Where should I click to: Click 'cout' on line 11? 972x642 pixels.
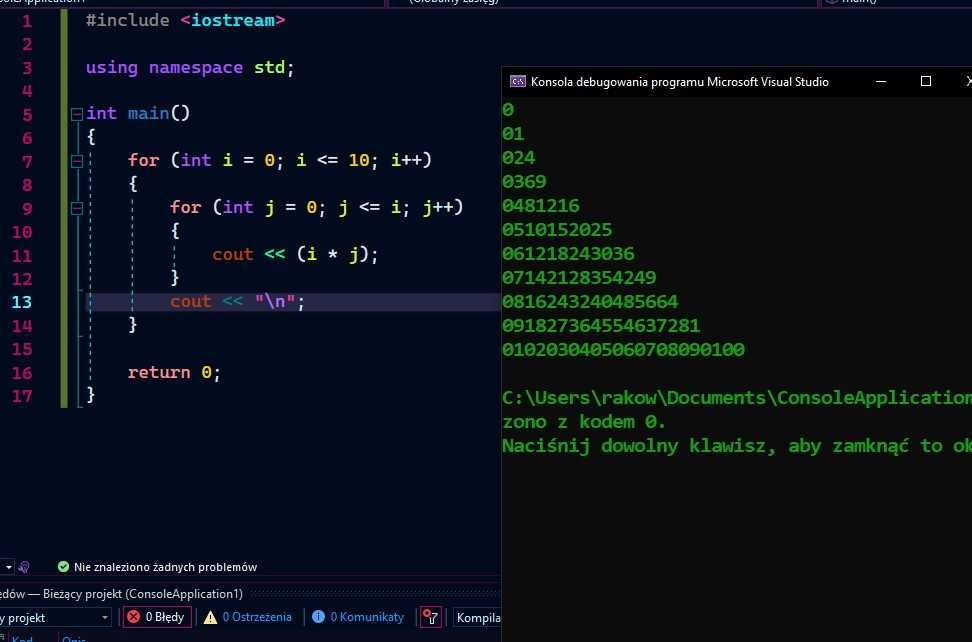(232, 255)
